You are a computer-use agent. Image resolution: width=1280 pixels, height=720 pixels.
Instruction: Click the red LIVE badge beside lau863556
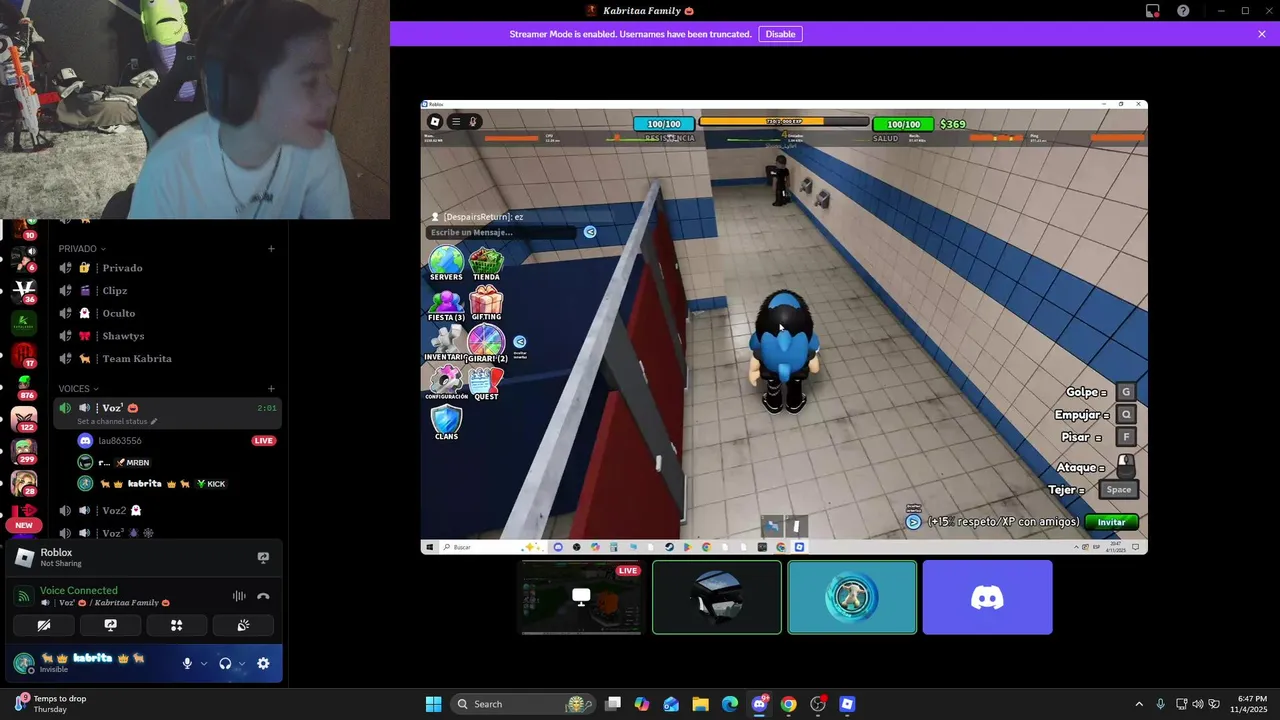pyautogui.click(x=264, y=440)
